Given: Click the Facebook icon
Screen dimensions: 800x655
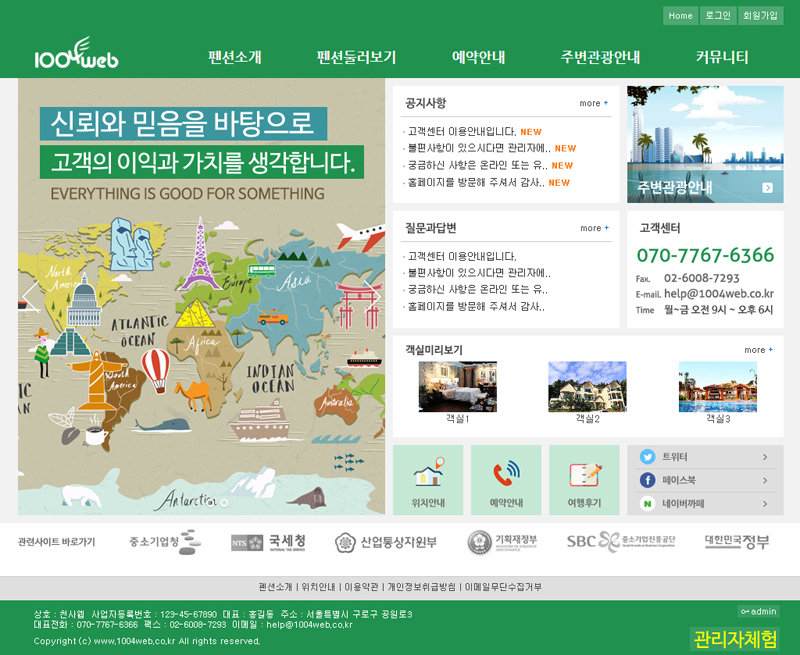Looking at the screenshot, I should click(x=647, y=480).
